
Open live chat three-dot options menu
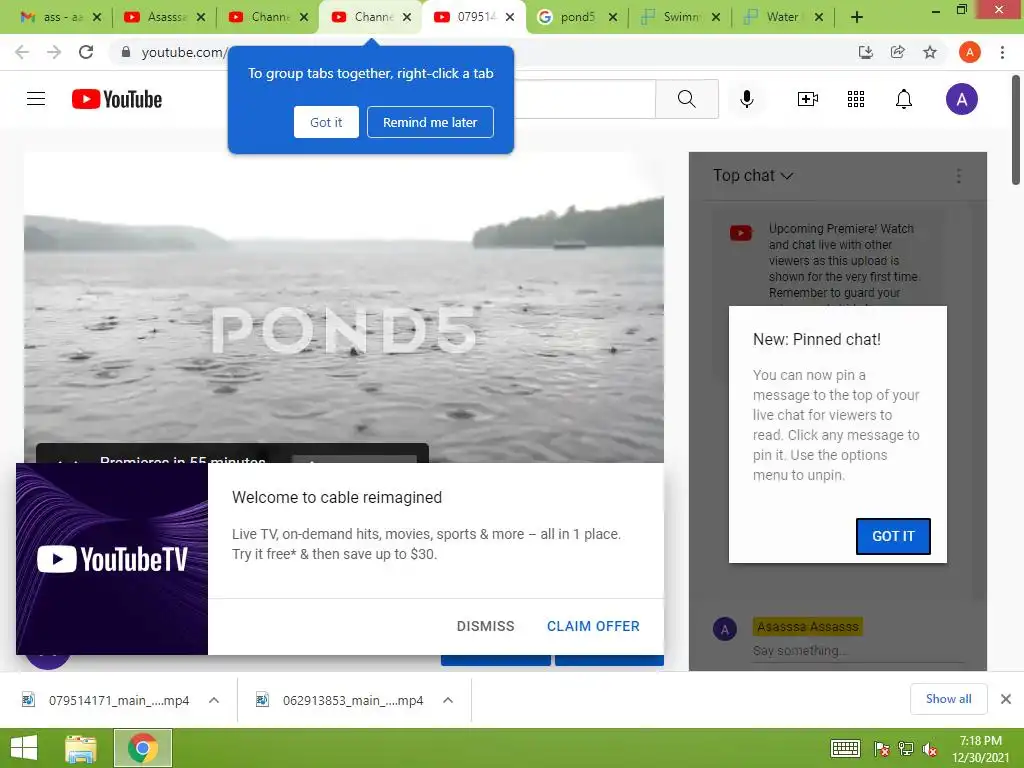[958, 176]
